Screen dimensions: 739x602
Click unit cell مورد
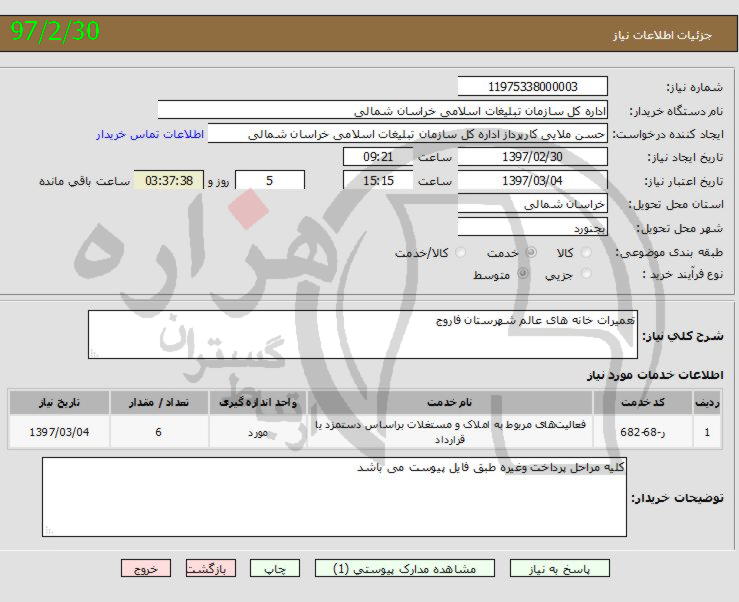click(258, 432)
